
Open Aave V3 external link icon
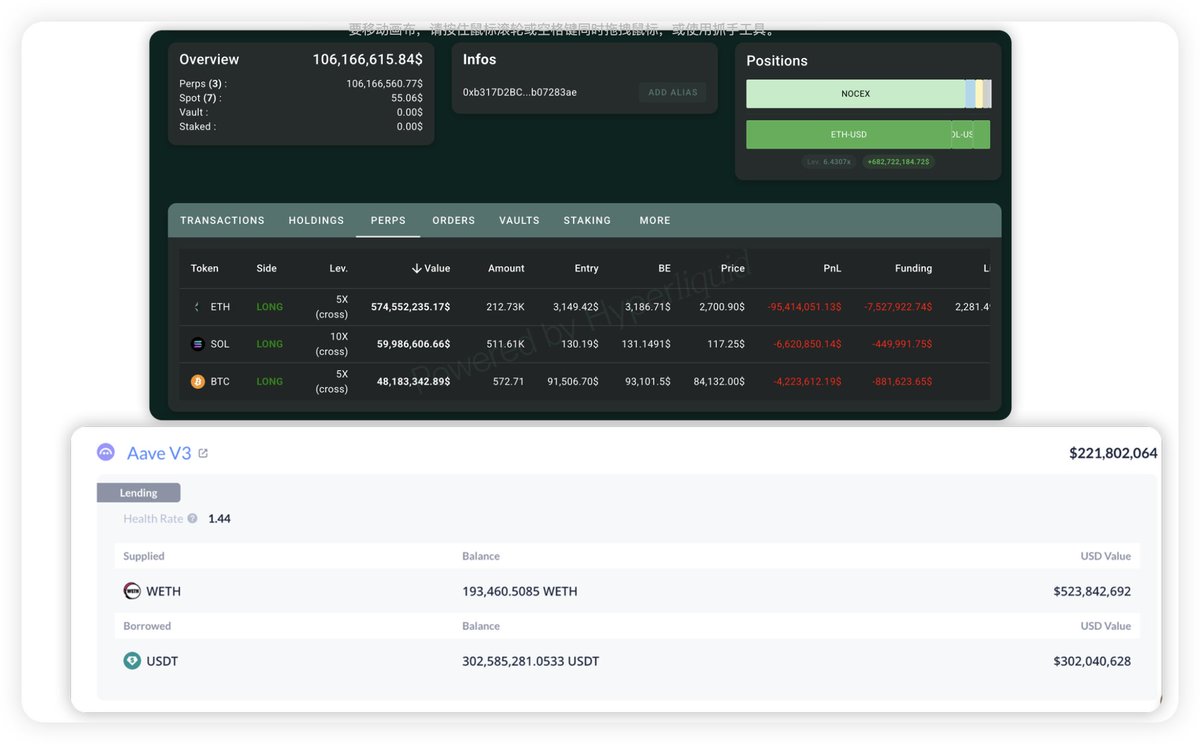point(203,454)
